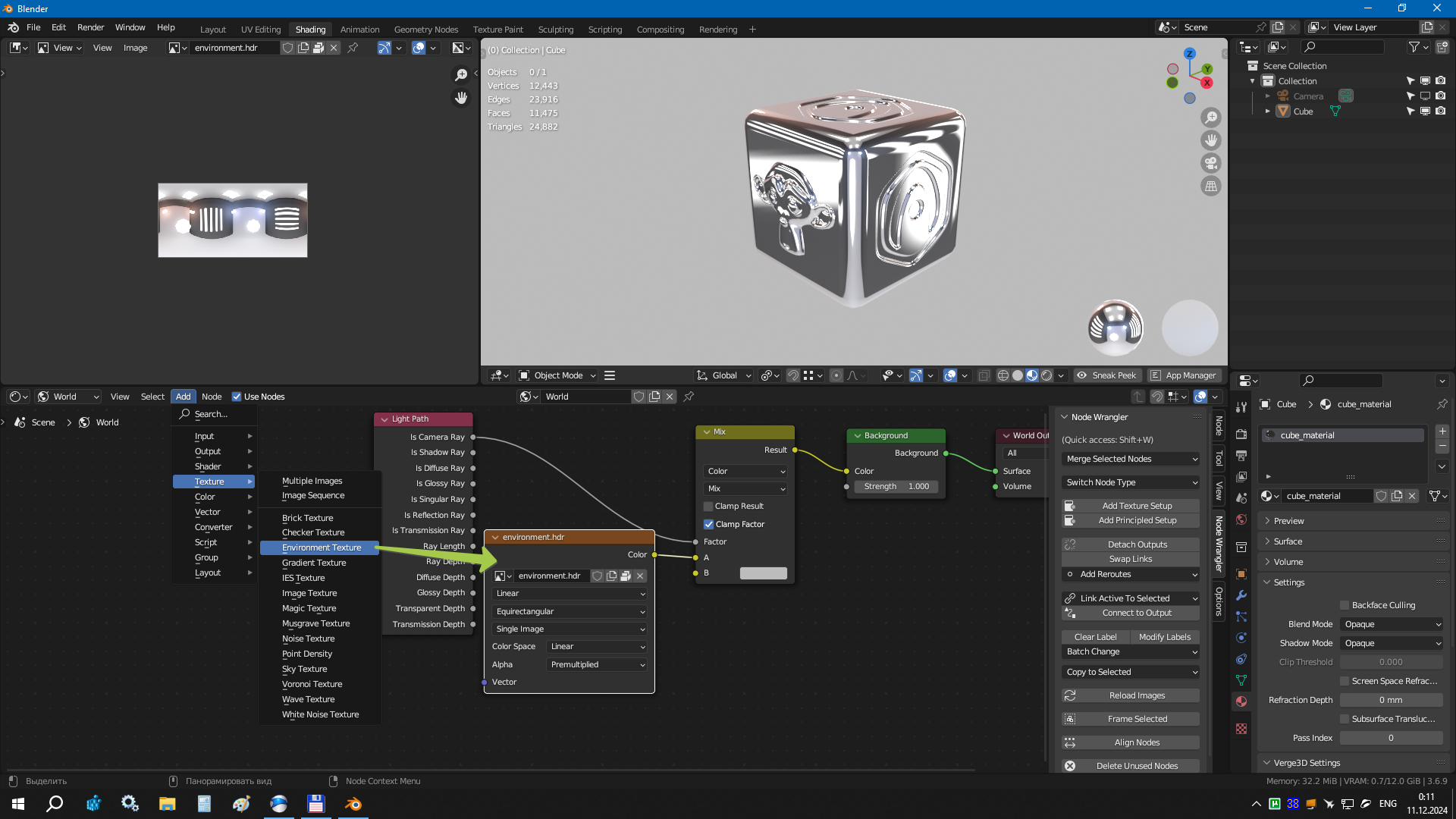Toggle Collection selectability arrow in outliner
Image resolution: width=1456 pixels, height=819 pixels.
pyautogui.click(x=1410, y=81)
